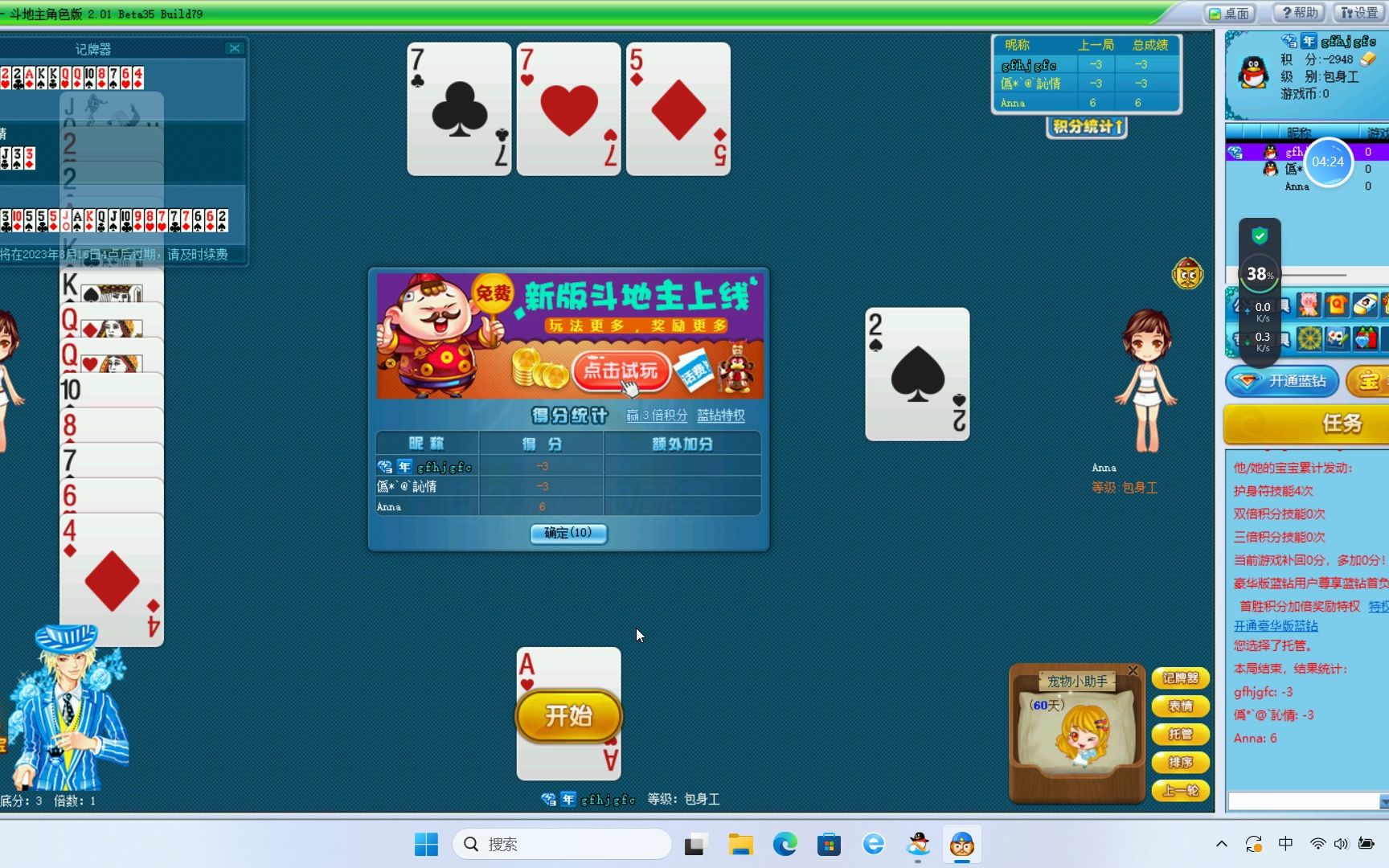1389x868 pixels.
Task: Click the eraser icon beside score
Action: [x=1367, y=59]
